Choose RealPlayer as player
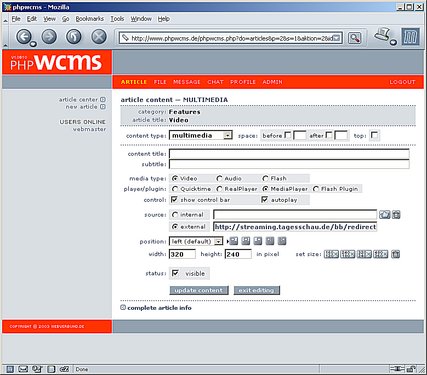This screenshot has height=375, width=427. [x=219, y=189]
